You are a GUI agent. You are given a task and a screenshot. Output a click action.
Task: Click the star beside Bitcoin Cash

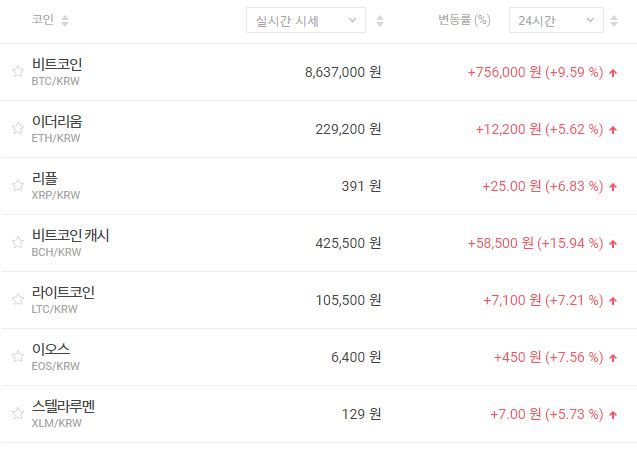(17, 243)
